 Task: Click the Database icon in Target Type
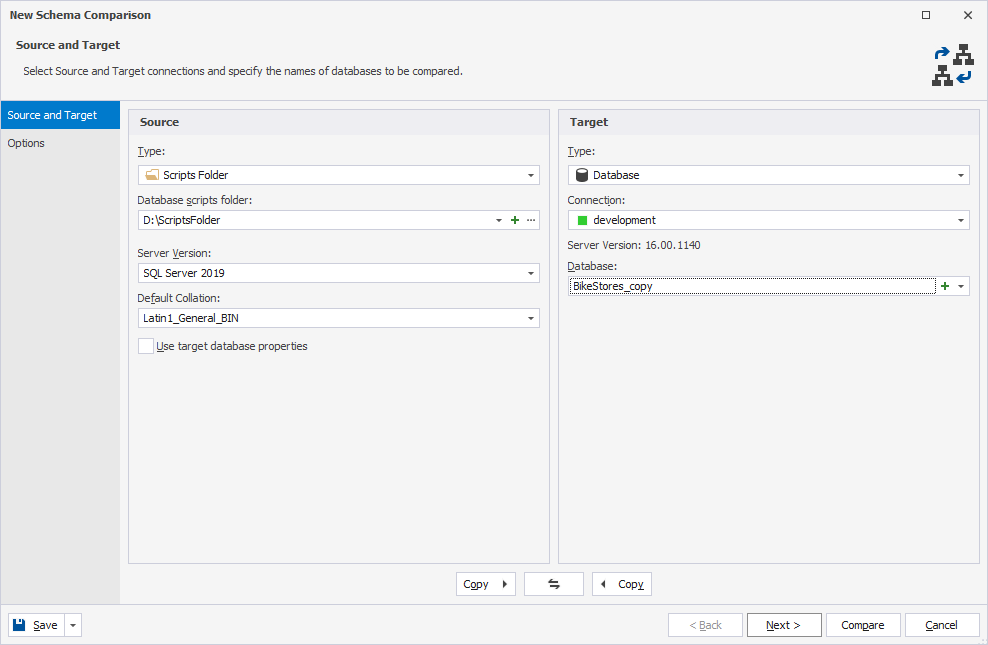coord(582,174)
